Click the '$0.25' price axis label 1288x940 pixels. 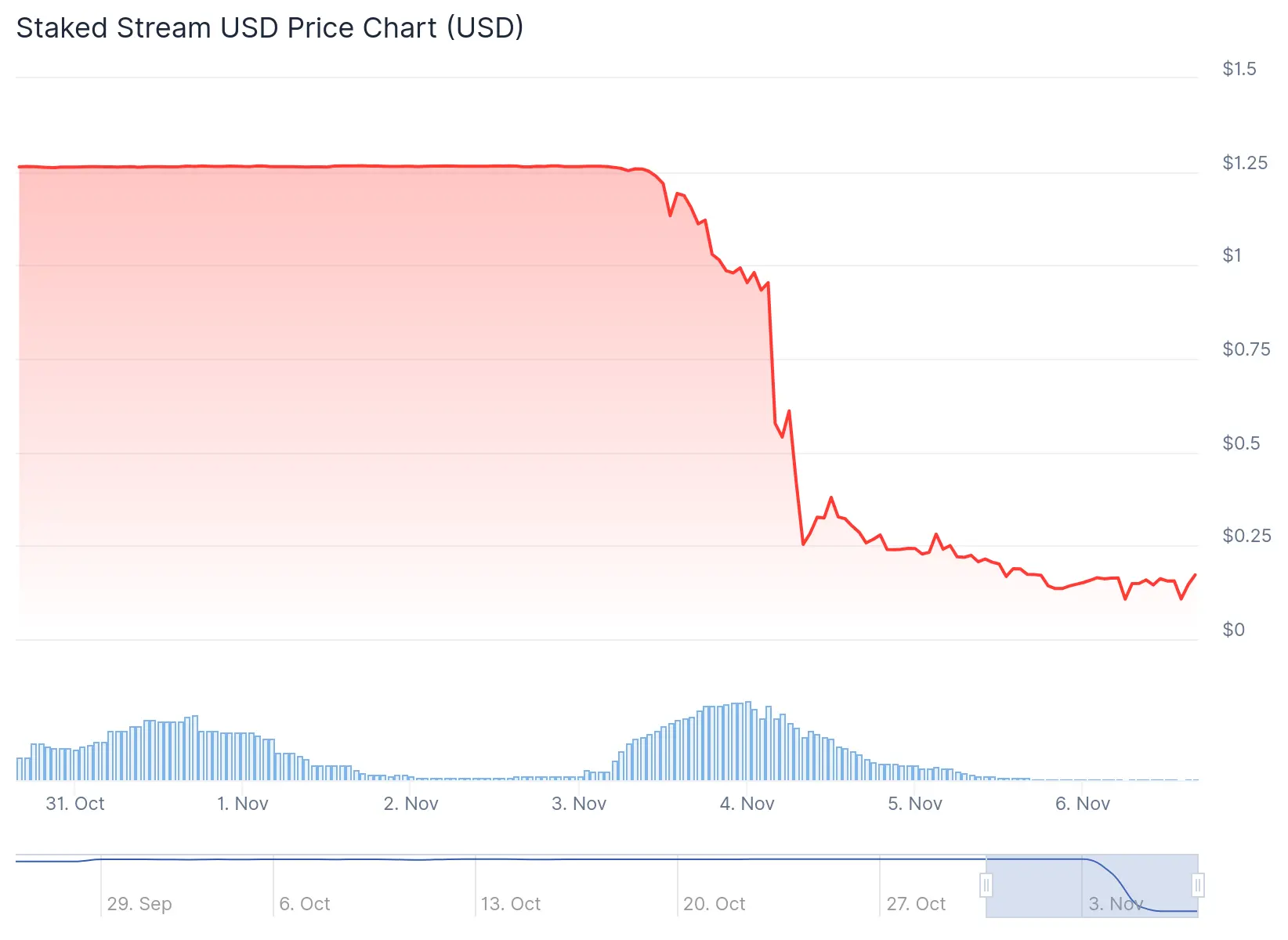pyautogui.click(x=1246, y=536)
